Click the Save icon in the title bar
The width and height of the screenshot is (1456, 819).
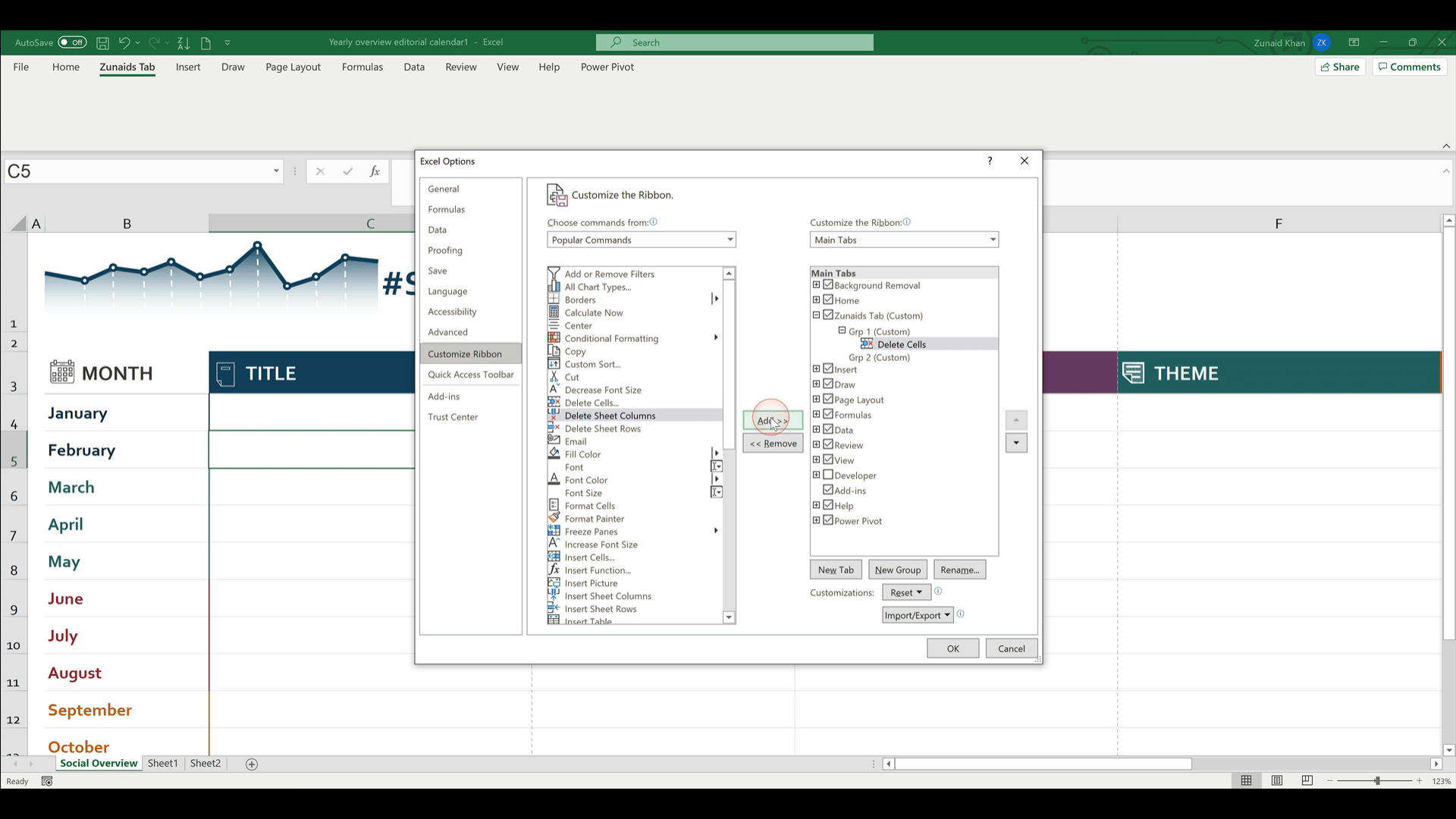point(103,42)
